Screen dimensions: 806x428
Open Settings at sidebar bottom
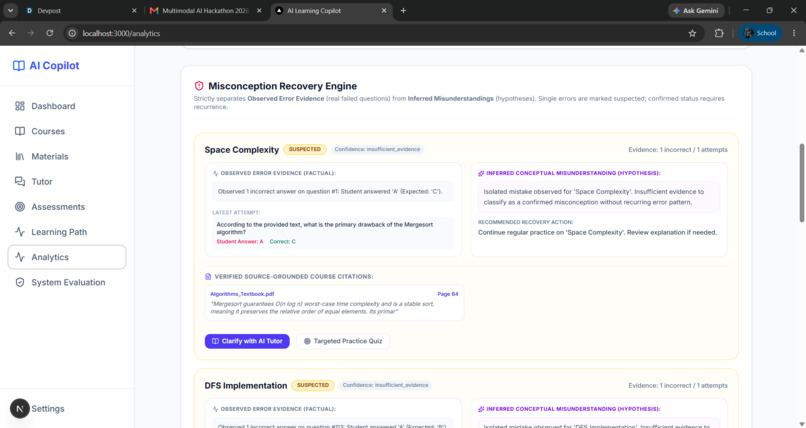[48, 408]
